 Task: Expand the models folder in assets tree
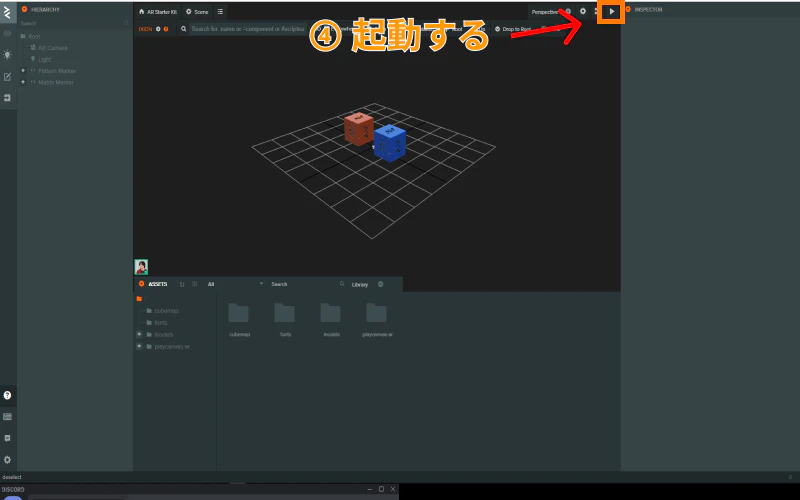point(139,334)
